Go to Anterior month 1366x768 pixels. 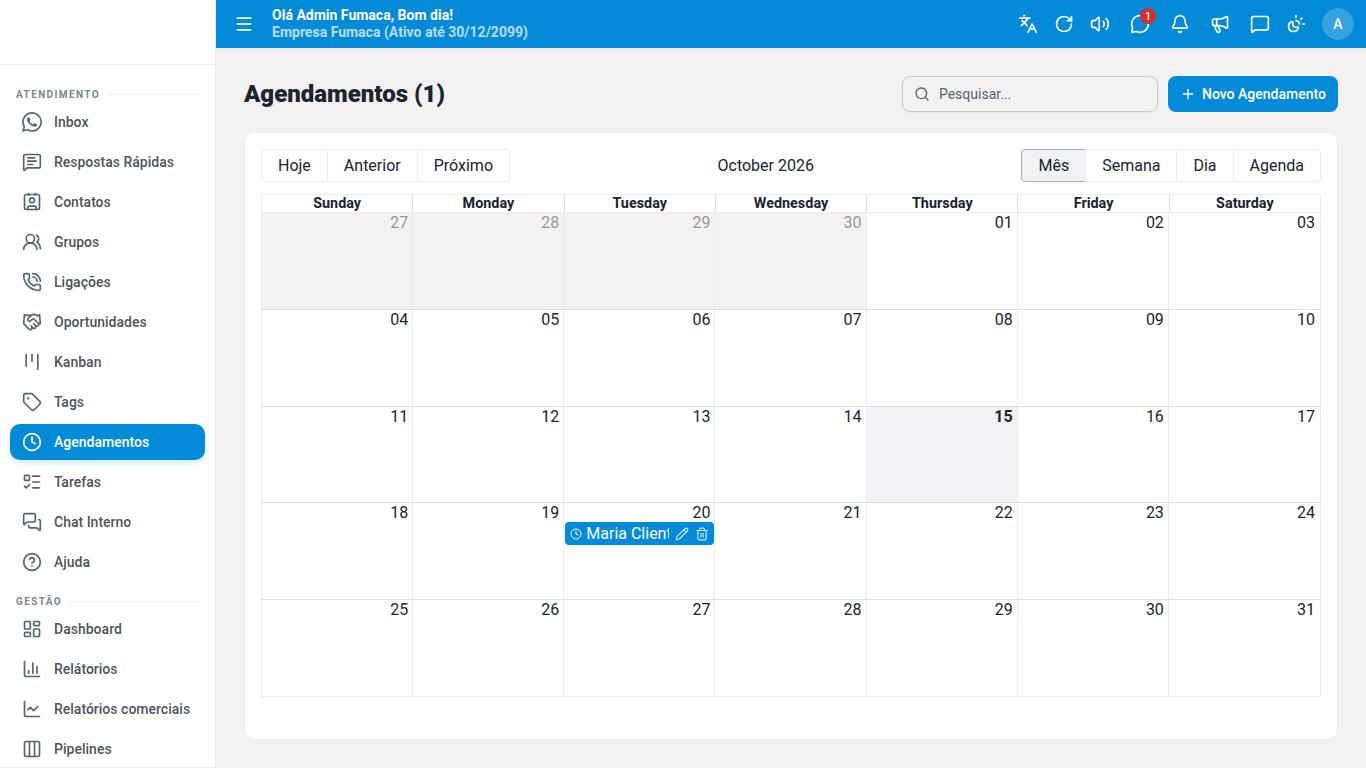372,166
